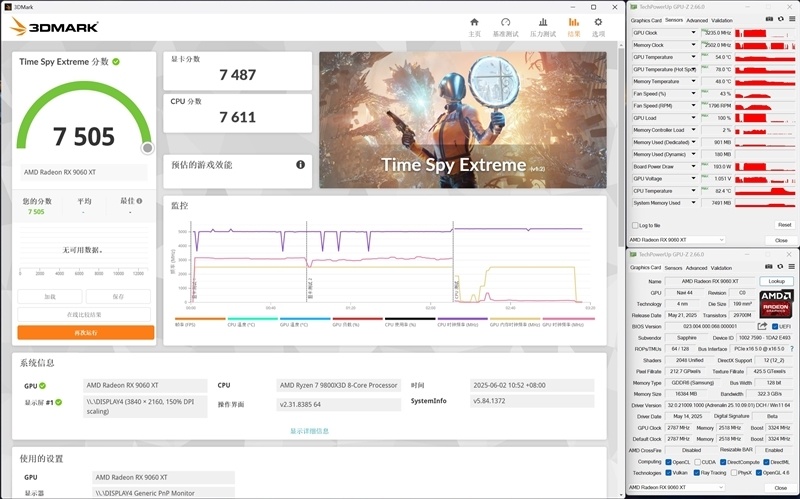Click refresh icon in Graphics Card GPU-Z window
Viewport: 800px width, 499px height.
(781, 267)
